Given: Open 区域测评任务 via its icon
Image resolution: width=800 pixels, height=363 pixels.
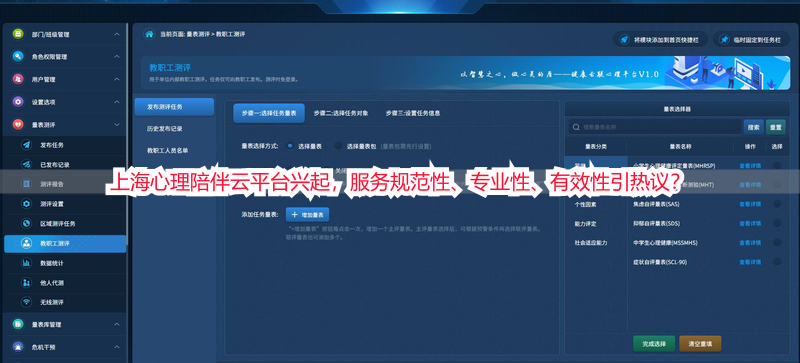Looking at the screenshot, I should click(27, 224).
